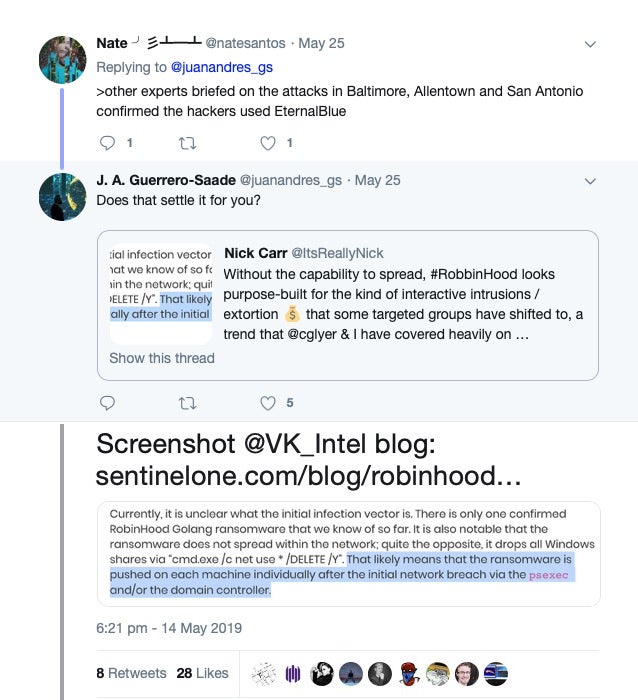
Task: View the list of 28 Likes
Action: [202, 673]
